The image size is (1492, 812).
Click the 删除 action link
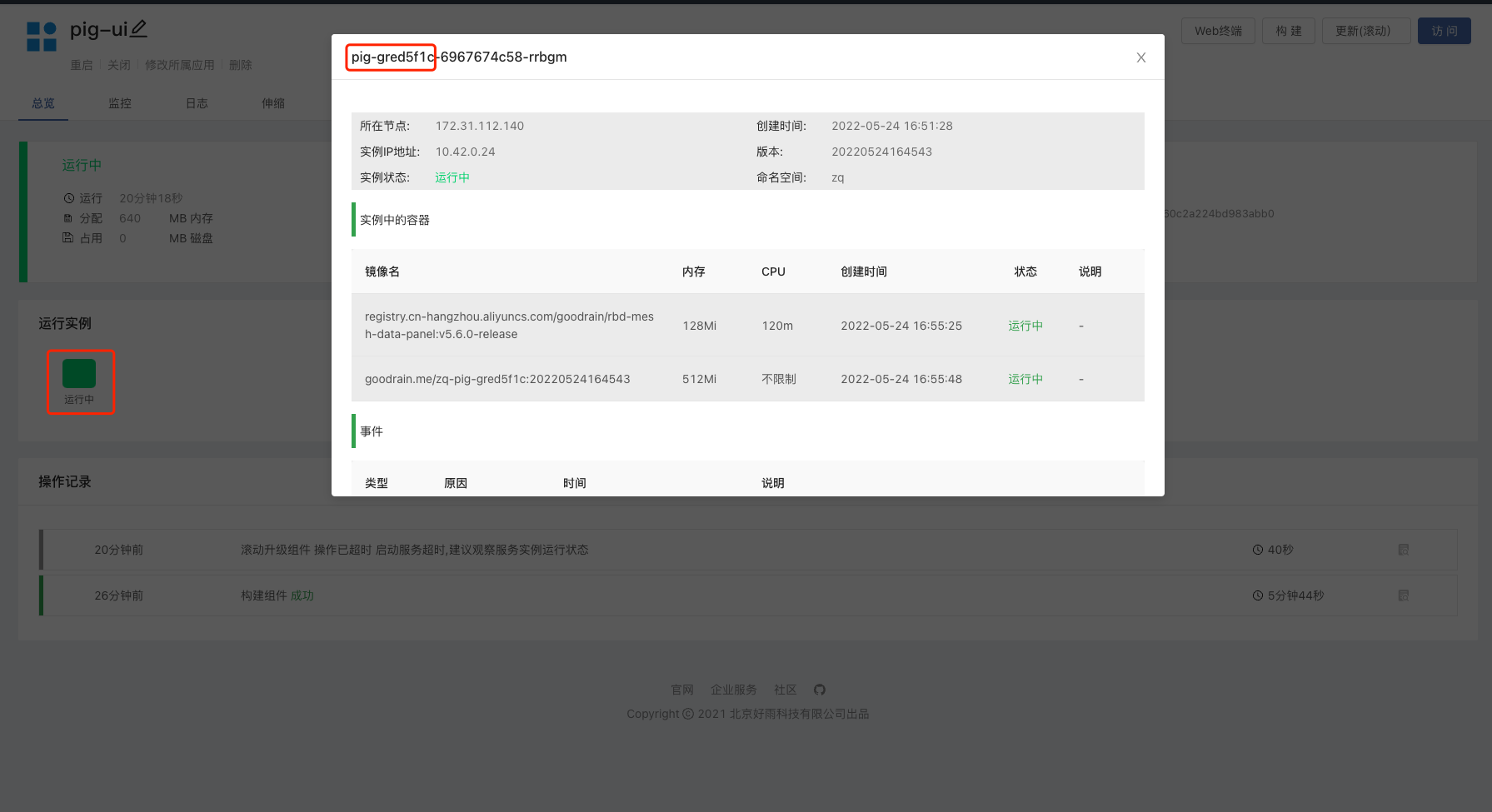241,65
